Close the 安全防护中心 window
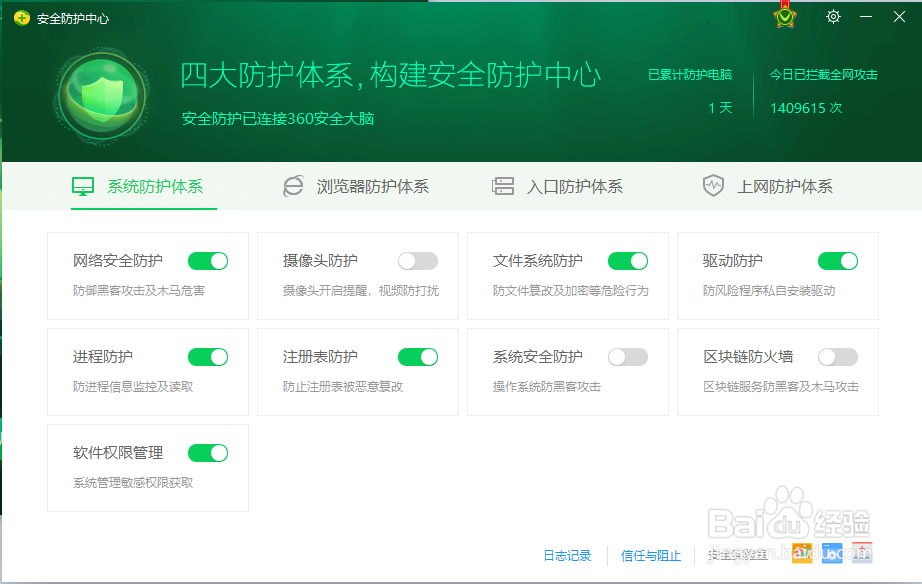 [x=899, y=17]
